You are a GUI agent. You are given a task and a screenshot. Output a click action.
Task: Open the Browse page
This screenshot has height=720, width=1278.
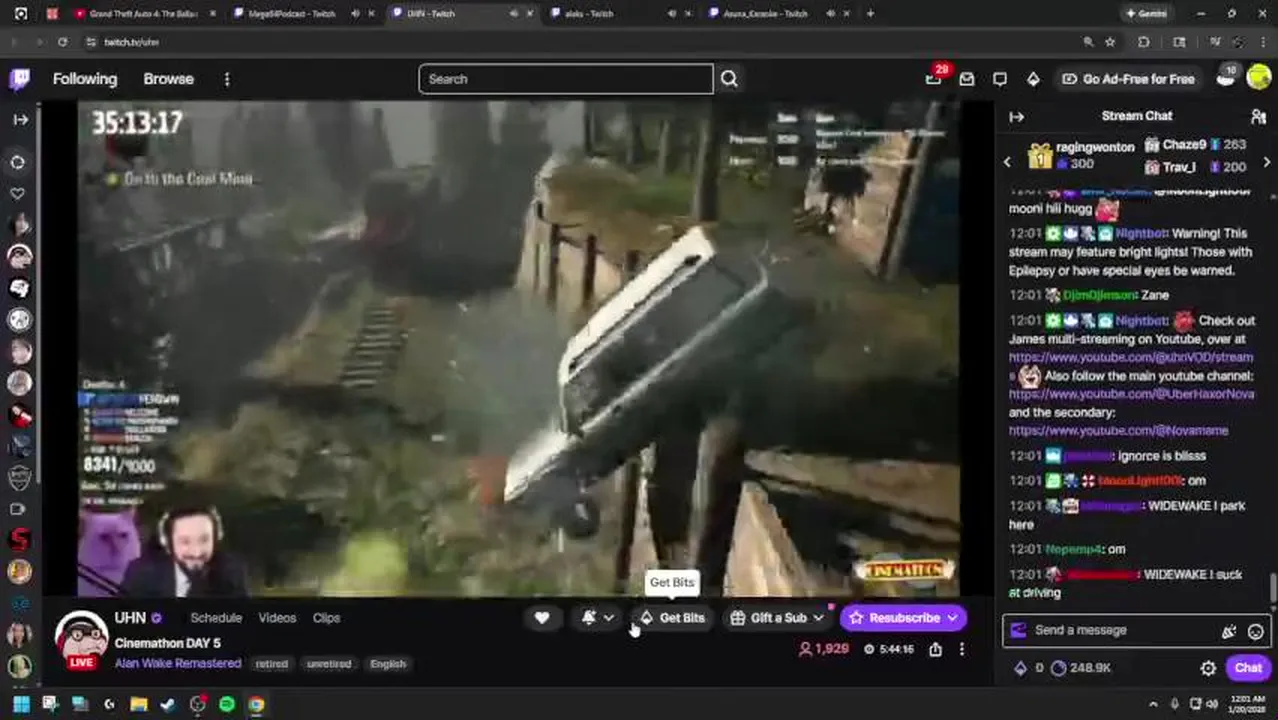[168, 79]
